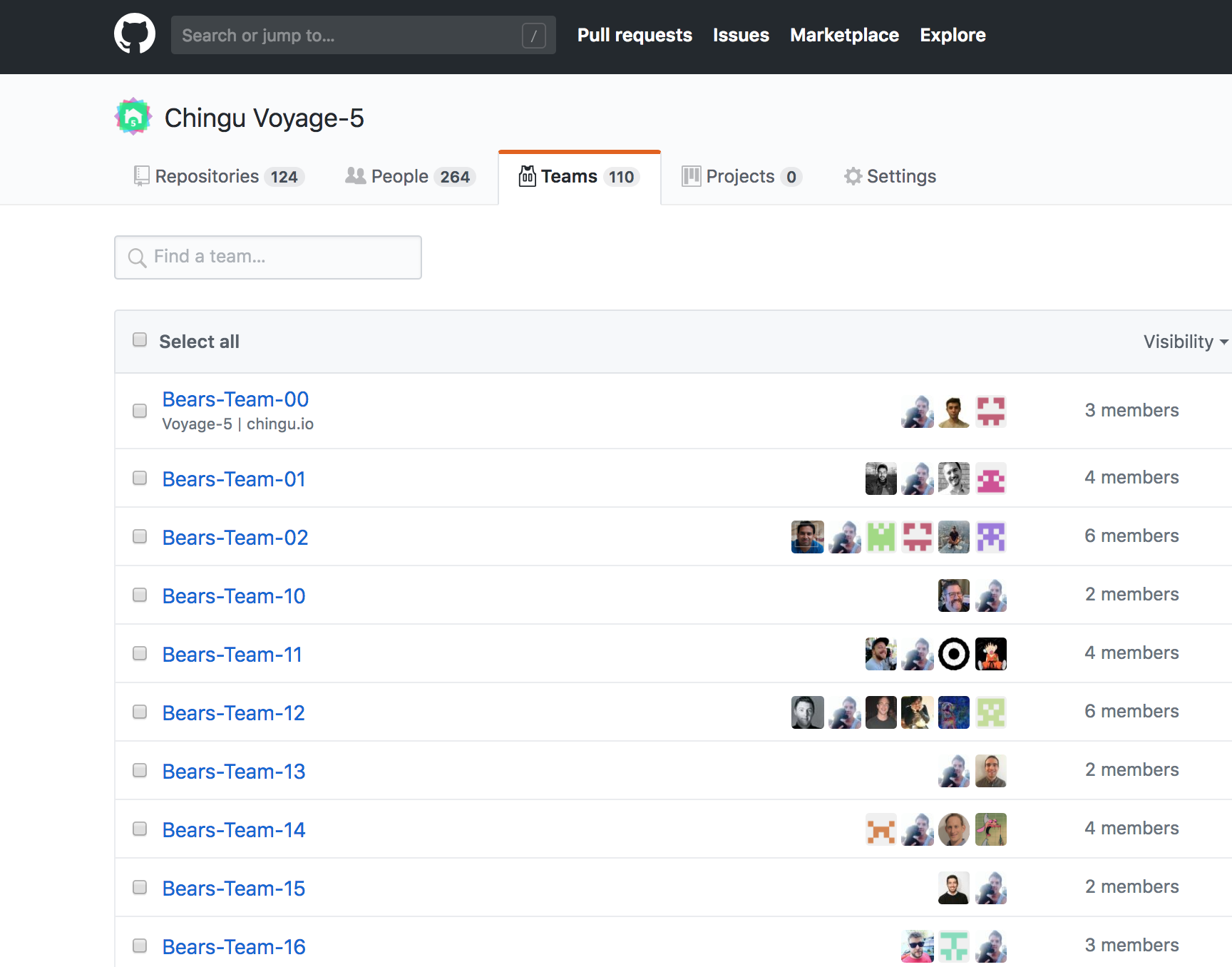Open the Bears-Team-15 team link

(234, 889)
